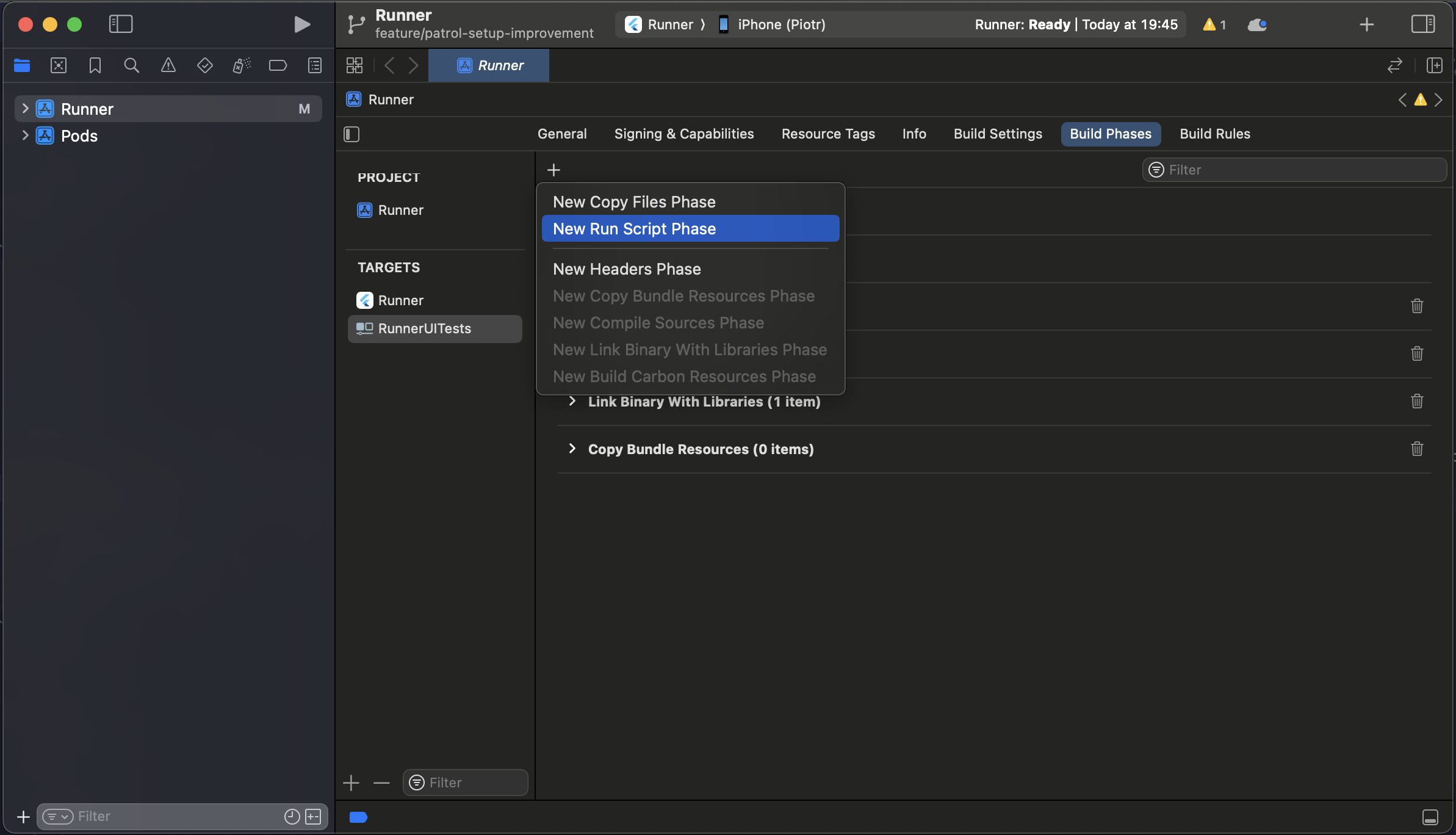The image size is (1456, 835).
Task: Click the Build Settings tab
Action: click(x=997, y=134)
